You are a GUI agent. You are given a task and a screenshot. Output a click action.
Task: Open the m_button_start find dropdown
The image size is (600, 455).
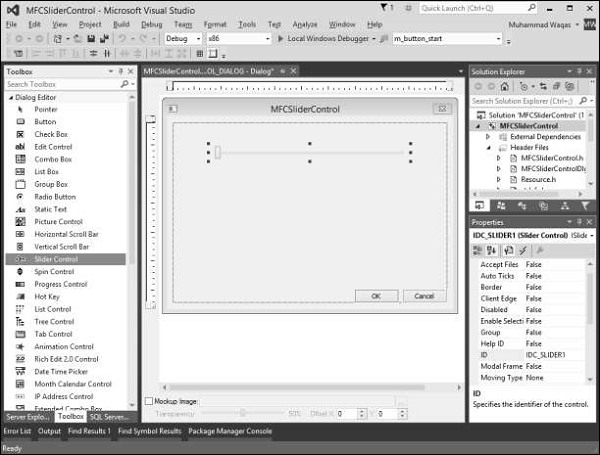(498, 39)
